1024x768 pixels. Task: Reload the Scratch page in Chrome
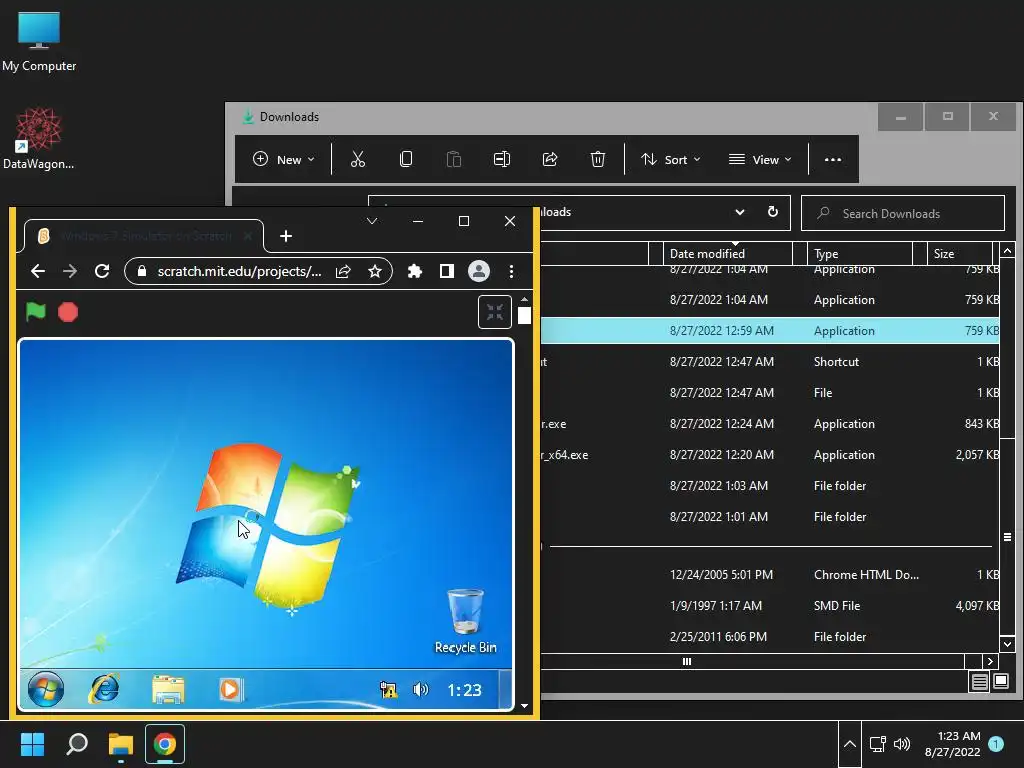click(x=102, y=271)
